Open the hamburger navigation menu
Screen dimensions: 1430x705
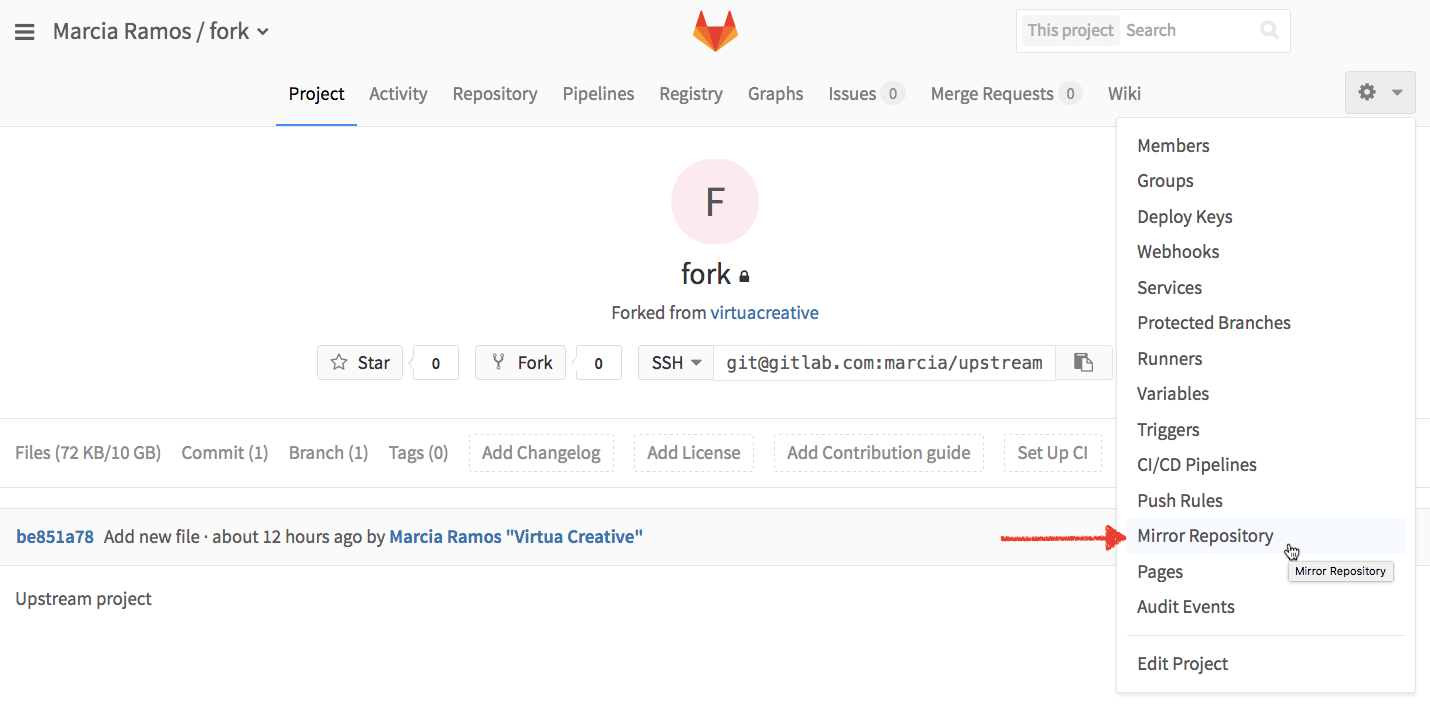pos(25,30)
